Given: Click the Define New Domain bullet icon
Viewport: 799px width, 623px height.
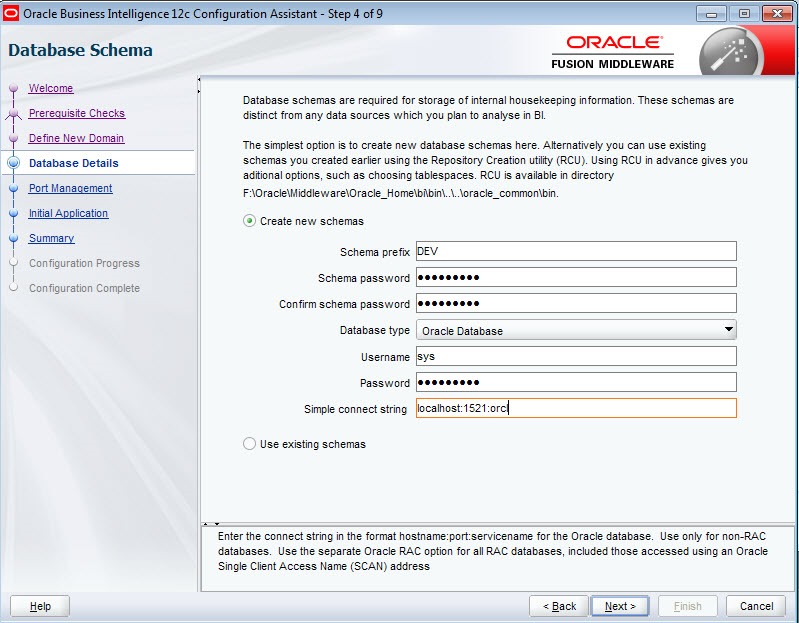Looking at the screenshot, I should point(14,138).
